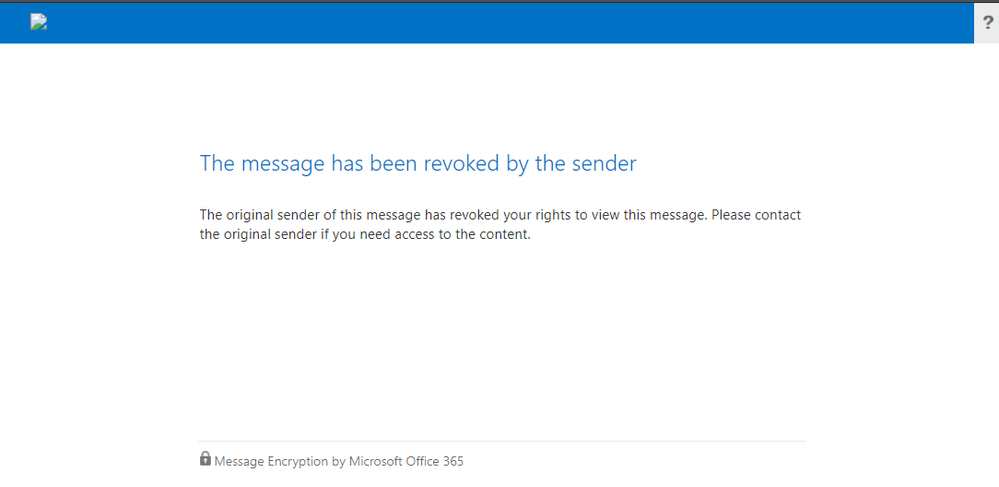Click the blue header banner bar
Viewport: 999px width, 487px height.
tap(500, 23)
